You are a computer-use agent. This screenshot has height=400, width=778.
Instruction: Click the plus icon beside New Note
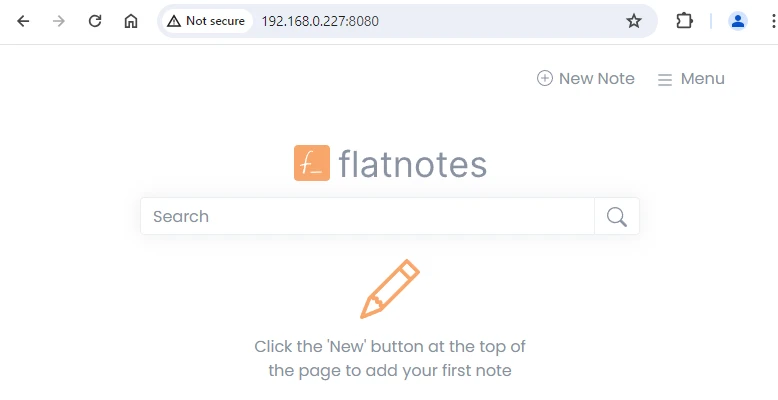(x=545, y=79)
